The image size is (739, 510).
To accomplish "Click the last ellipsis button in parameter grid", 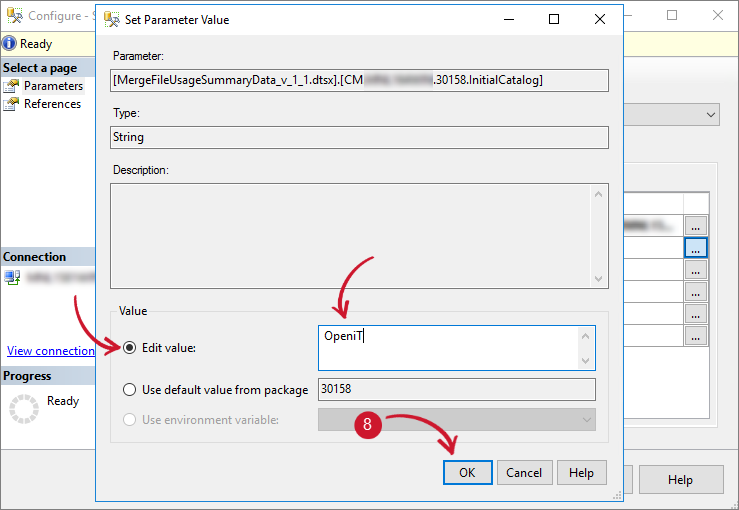I will [696, 336].
